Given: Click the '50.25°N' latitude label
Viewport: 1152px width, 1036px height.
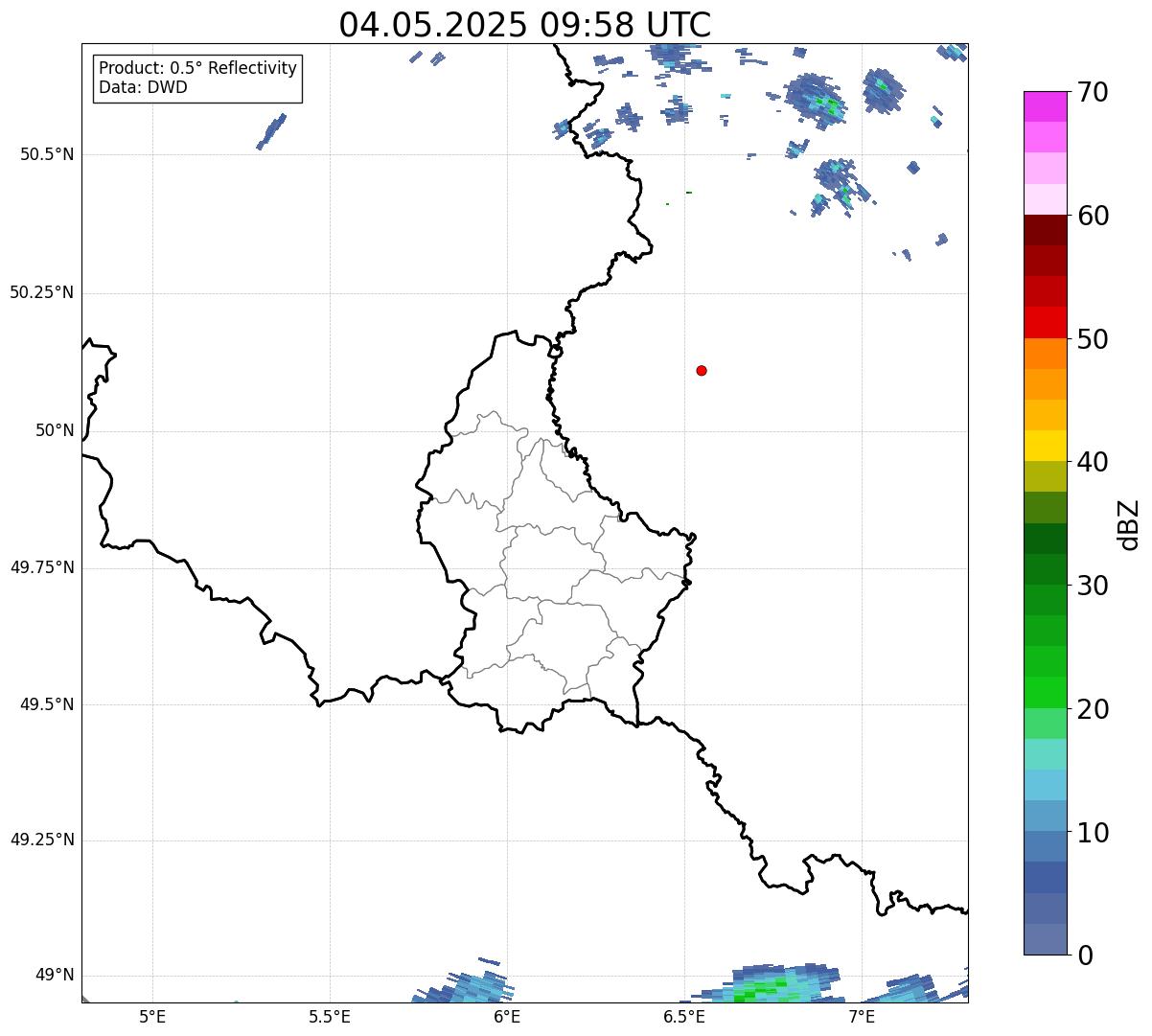Looking at the screenshot, I should [x=42, y=292].
